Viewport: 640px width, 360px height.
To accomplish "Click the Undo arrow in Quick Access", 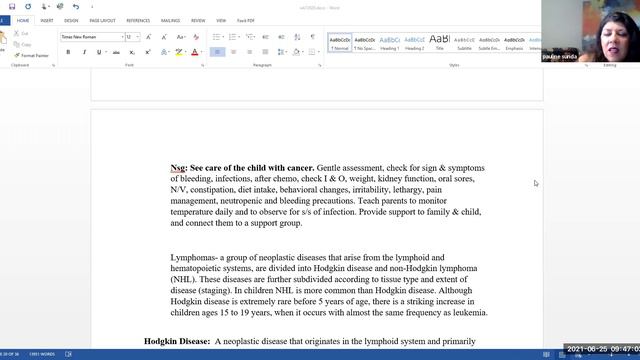I will coord(76,7).
